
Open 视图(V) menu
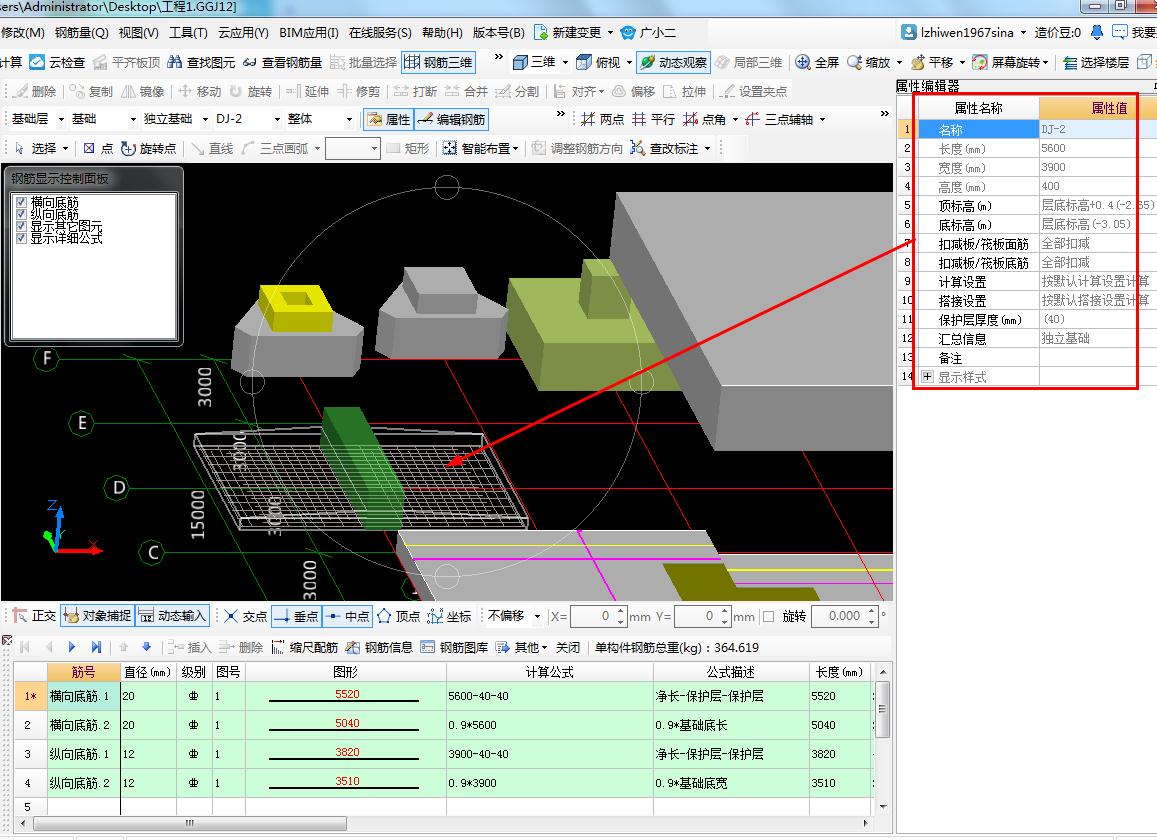[139, 32]
